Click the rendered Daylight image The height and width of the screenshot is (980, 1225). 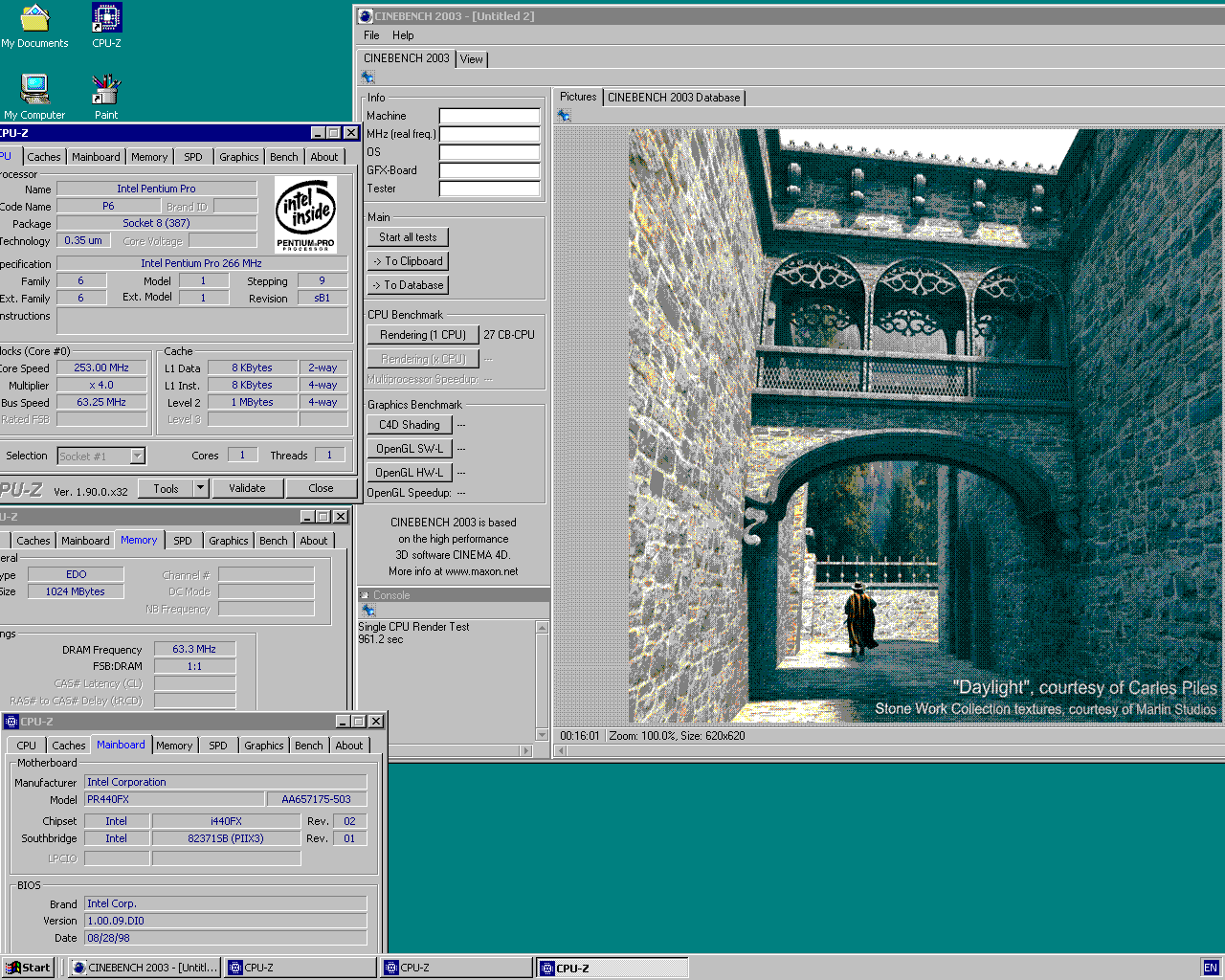tap(925, 426)
